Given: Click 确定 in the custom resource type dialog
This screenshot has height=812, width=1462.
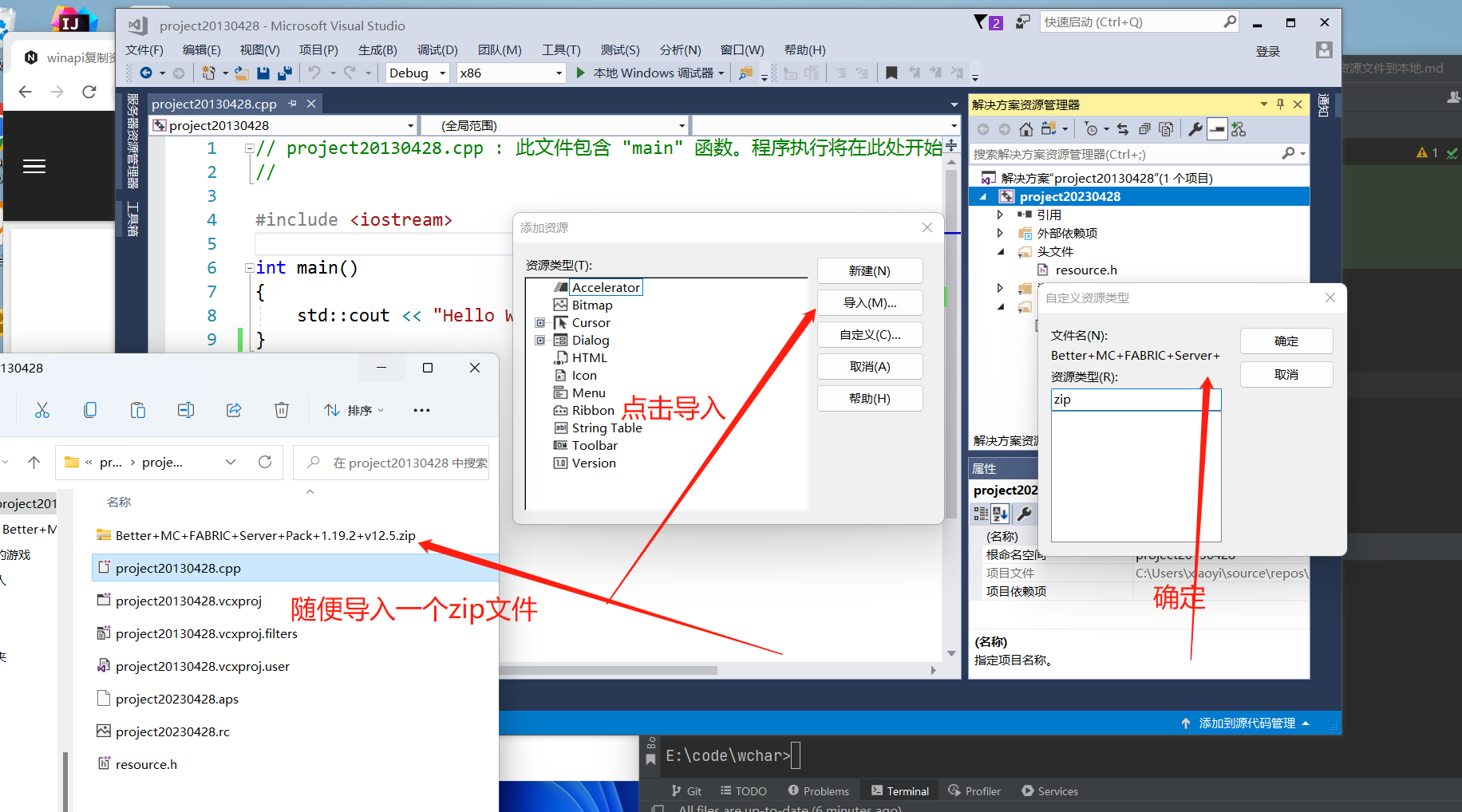Looking at the screenshot, I should [1286, 341].
